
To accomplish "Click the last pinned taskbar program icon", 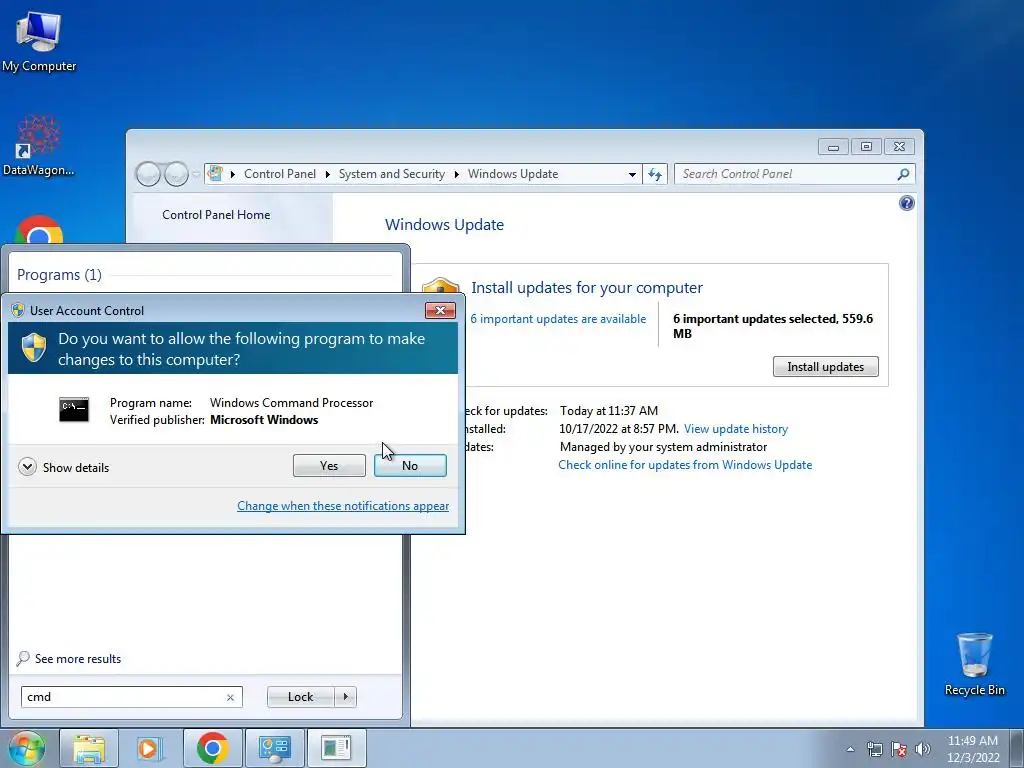I will pos(336,748).
